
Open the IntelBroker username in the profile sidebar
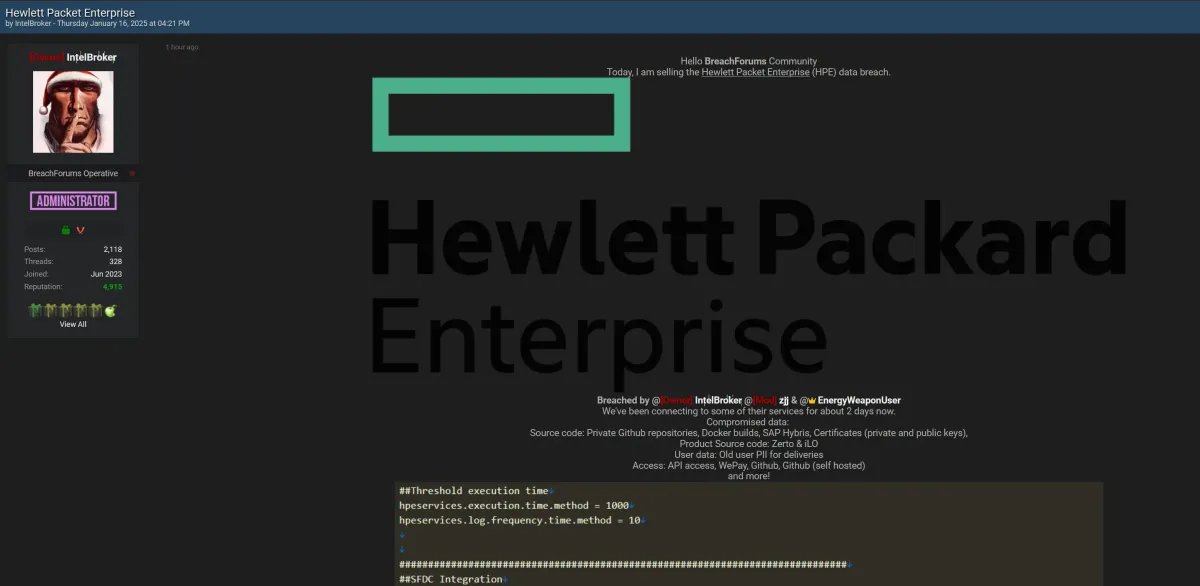(x=91, y=58)
